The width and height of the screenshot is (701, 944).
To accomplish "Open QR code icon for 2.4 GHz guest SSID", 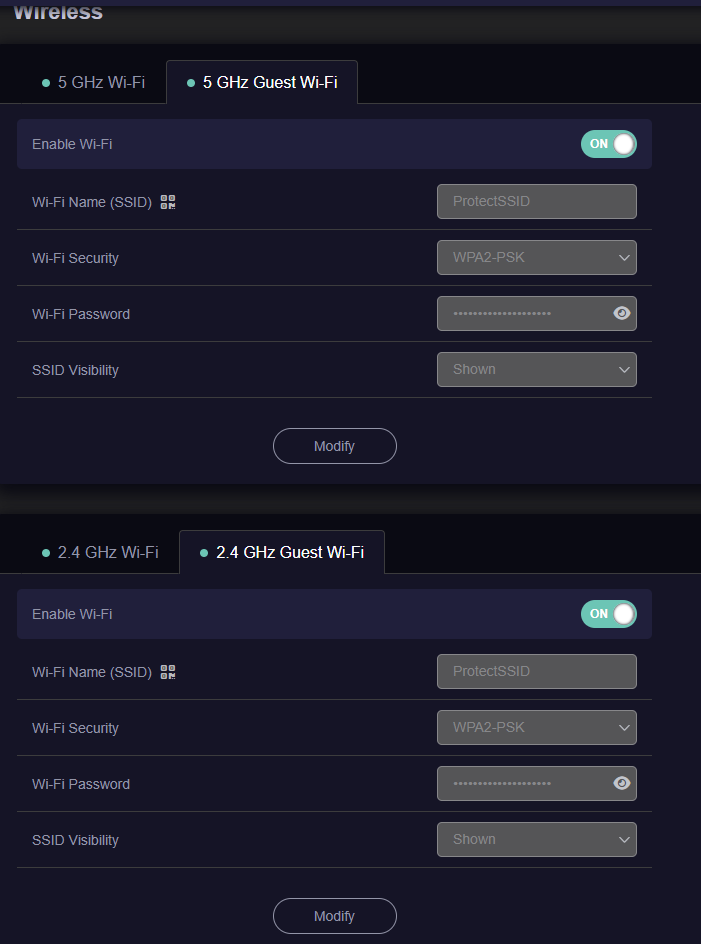I will pyautogui.click(x=168, y=672).
